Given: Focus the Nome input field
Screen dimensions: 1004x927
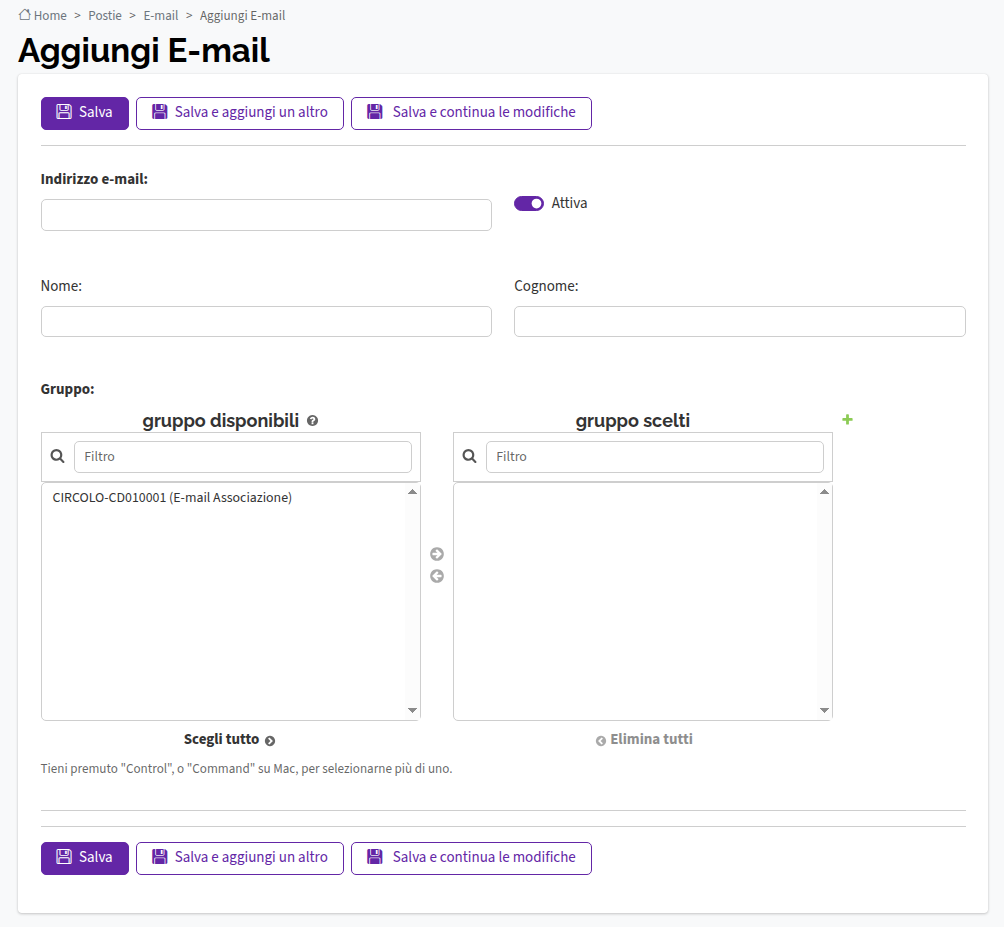Looking at the screenshot, I should 266,321.
